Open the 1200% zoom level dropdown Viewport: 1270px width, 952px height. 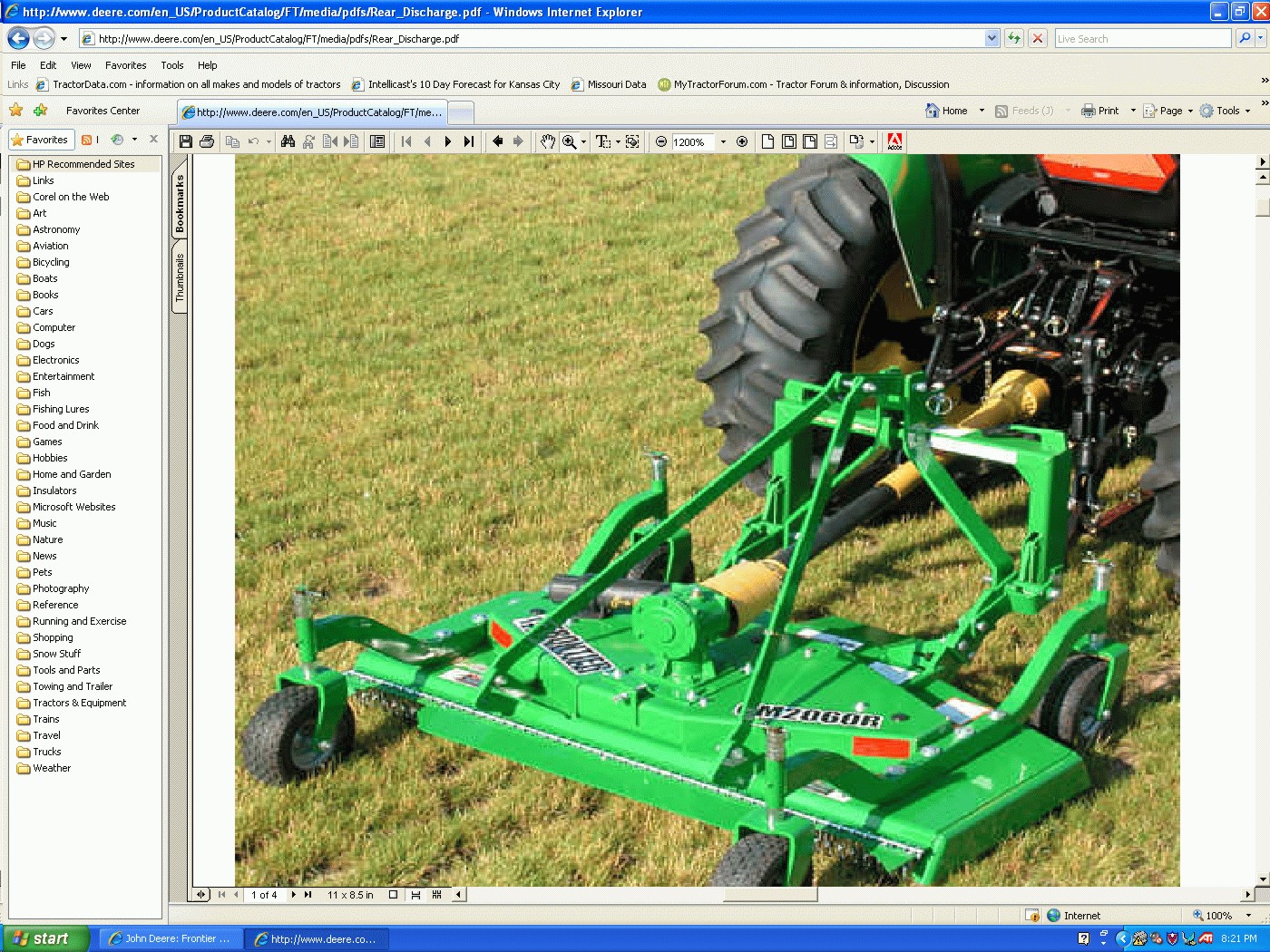723,141
